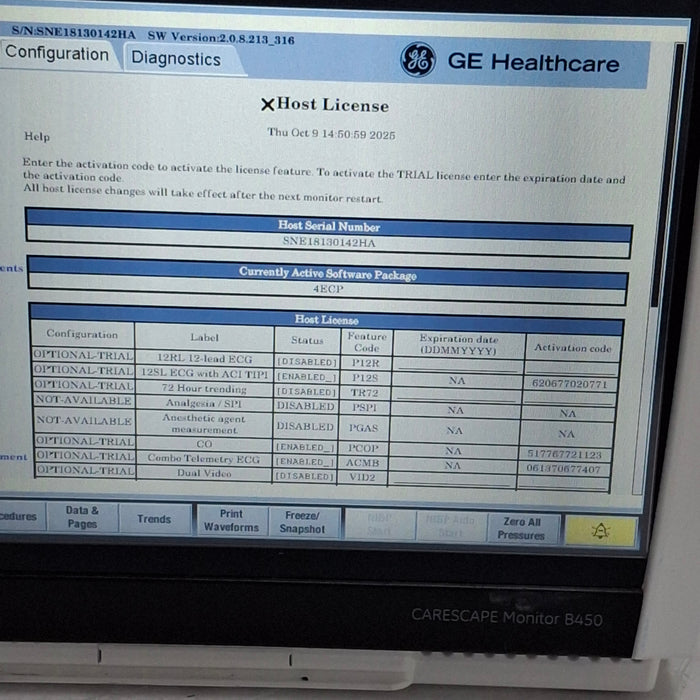Viewport: 700px width, 700px height.
Task: Click Combo Telemetry ECG label
Action: (x=204, y=459)
